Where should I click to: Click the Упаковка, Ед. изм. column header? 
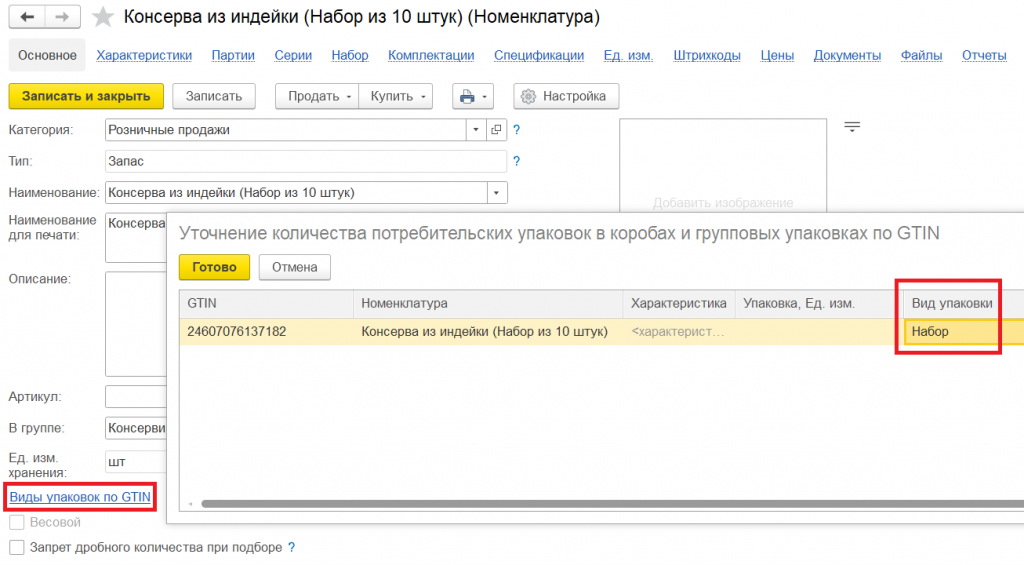click(820, 304)
